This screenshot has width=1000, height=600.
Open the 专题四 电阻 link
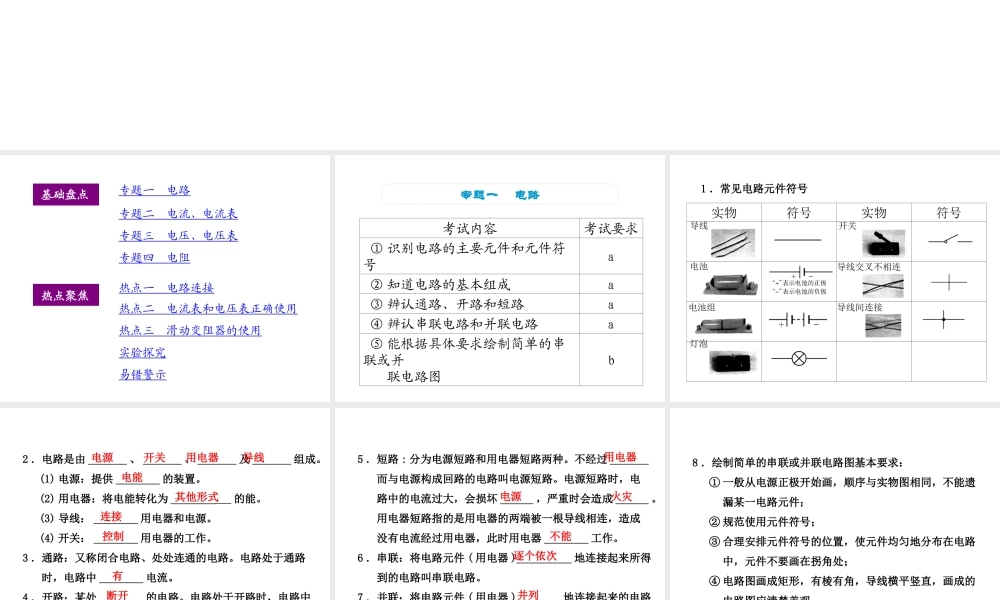155,258
